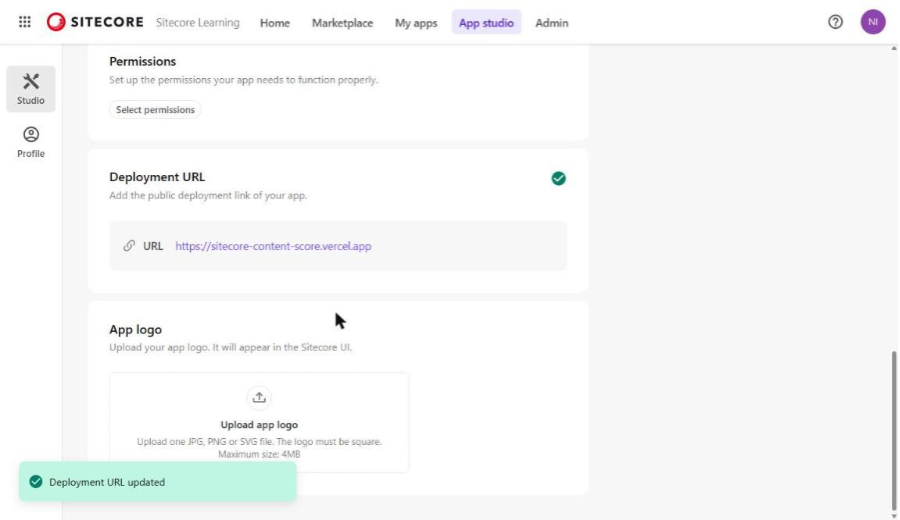Click the Deployment URL heading
Viewport: 900px width, 520px height.
(x=157, y=177)
